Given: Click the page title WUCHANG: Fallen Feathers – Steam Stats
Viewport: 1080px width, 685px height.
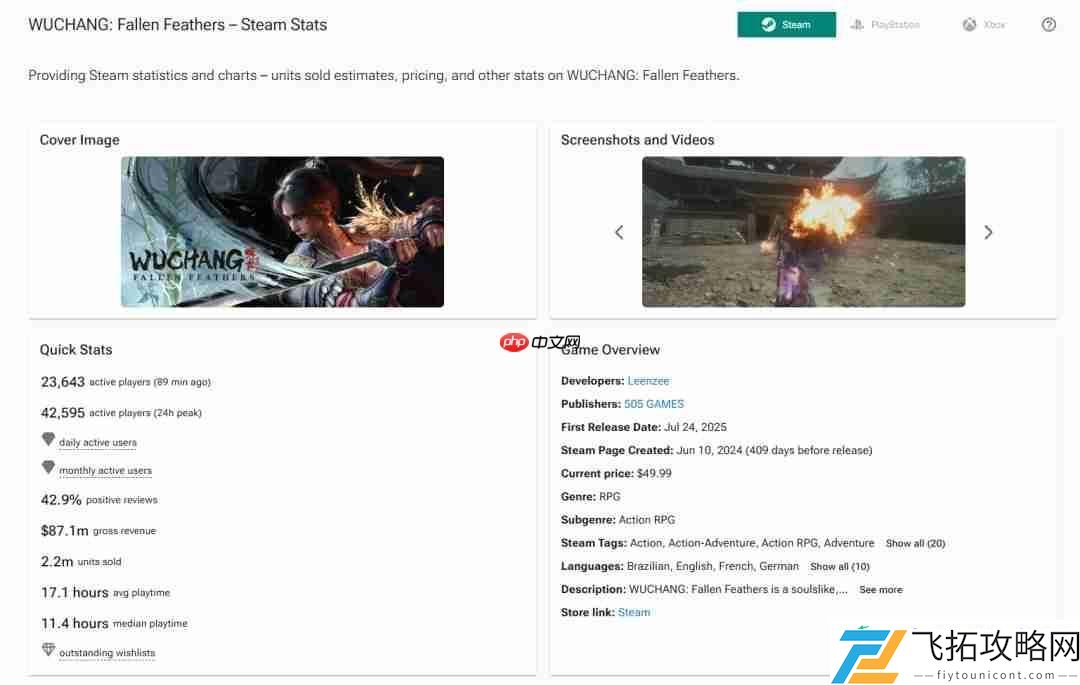Looking at the screenshot, I should click(x=178, y=25).
